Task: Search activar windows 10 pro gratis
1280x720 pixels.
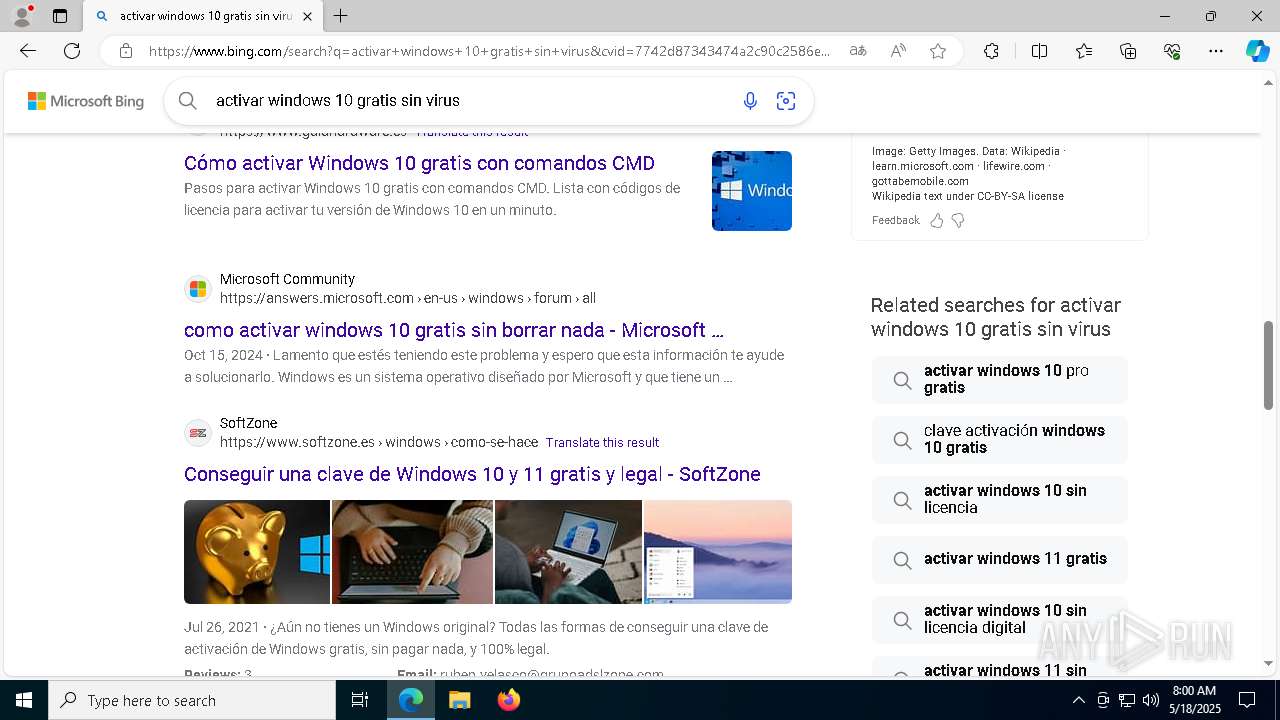Action: point(999,379)
